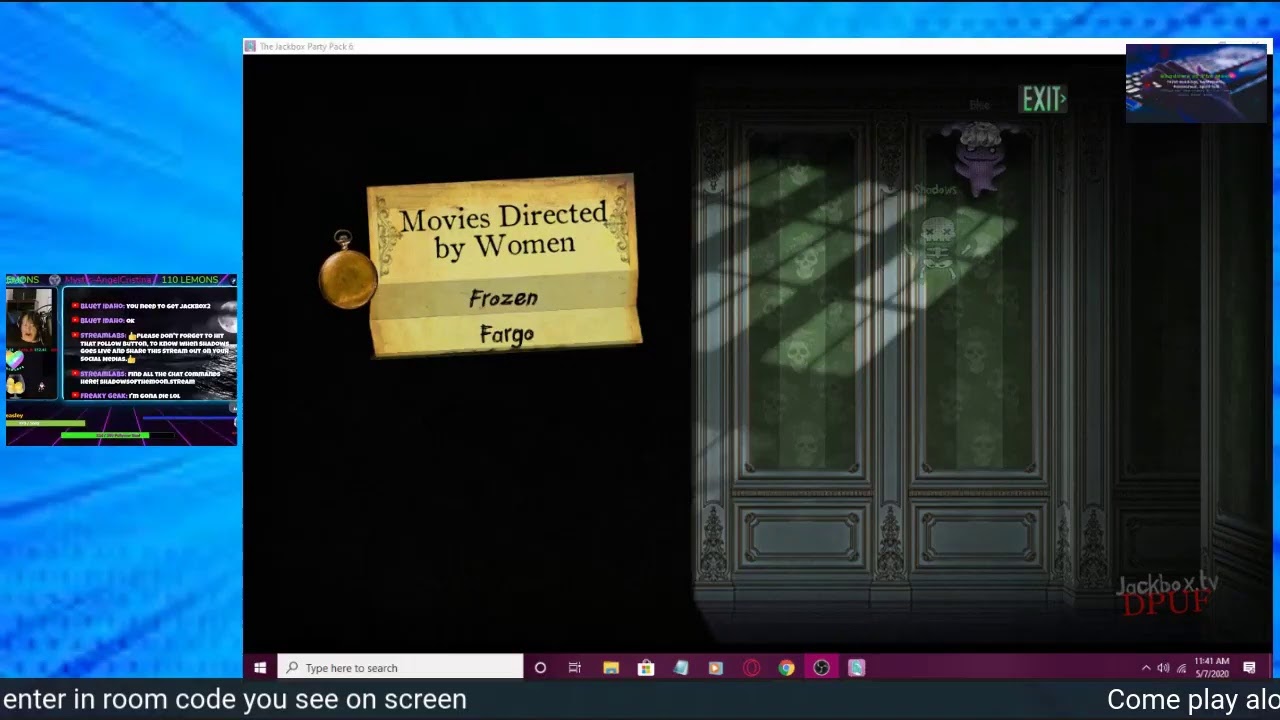
Task: Click the '110 LEMONS' overlay text
Action: click(x=189, y=280)
